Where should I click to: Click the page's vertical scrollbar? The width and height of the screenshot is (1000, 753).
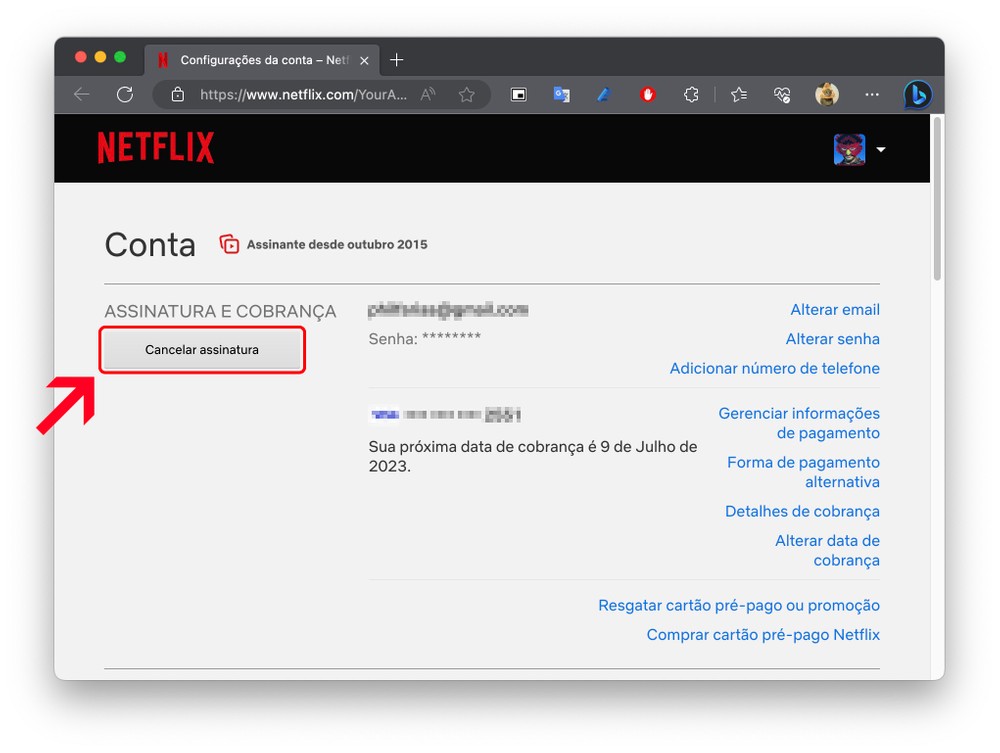point(937,200)
